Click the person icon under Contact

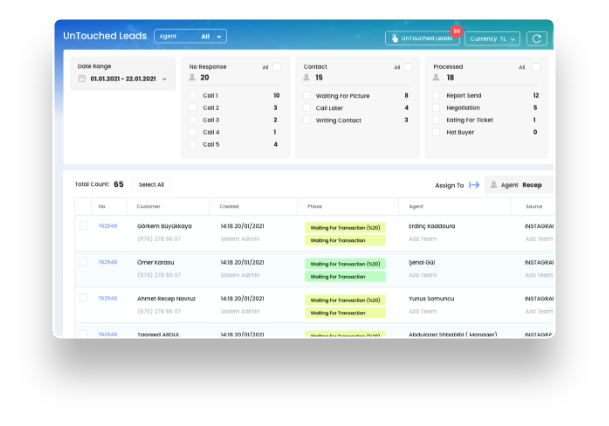click(308, 77)
